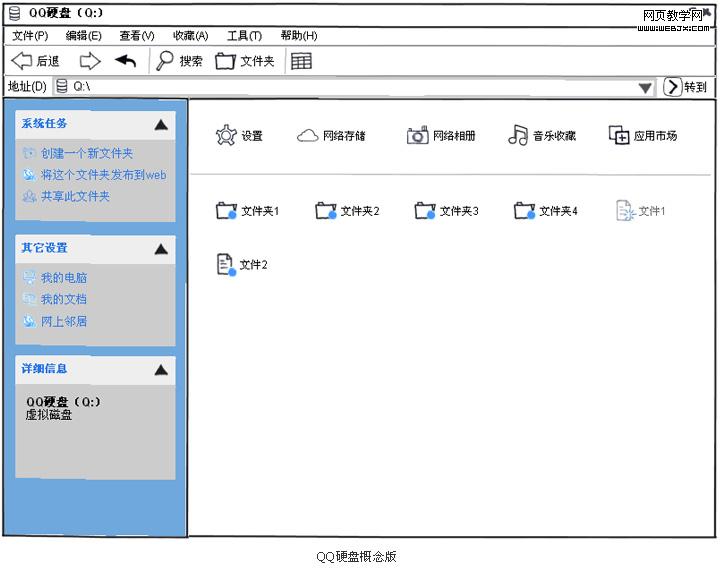The width and height of the screenshot is (720, 588).
Task: Expand the address bar dropdown arrow
Action: tap(645, 88)
